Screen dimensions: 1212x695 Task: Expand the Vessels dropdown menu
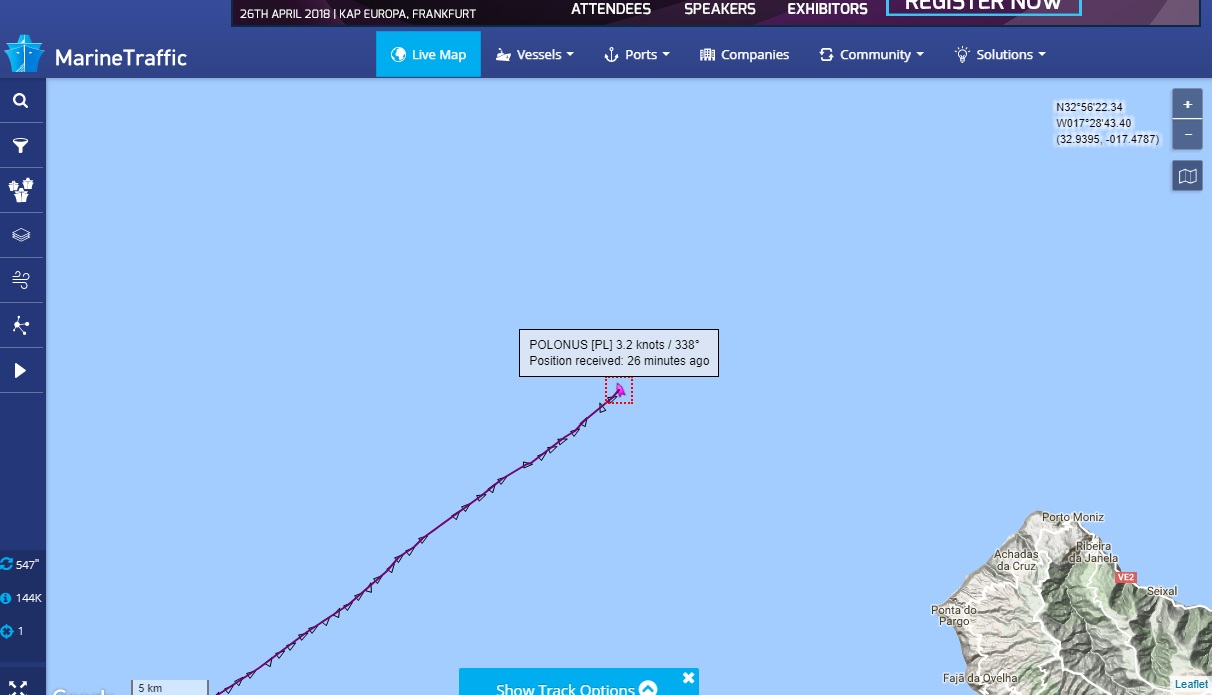click(535, 54)
